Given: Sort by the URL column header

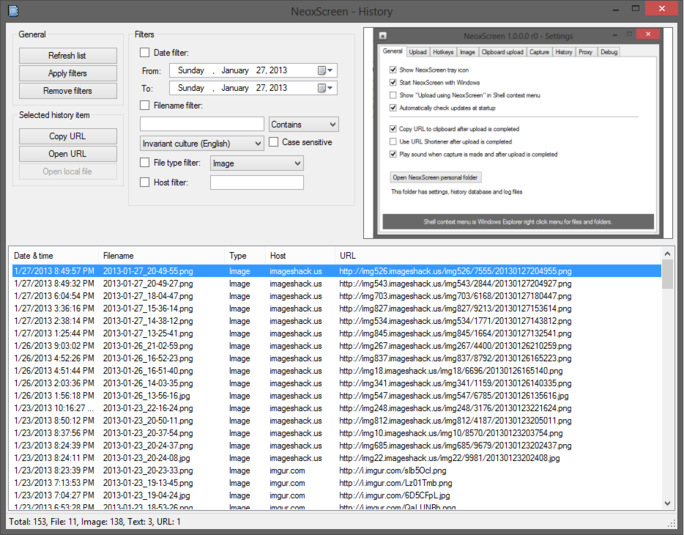Looking at the screenshot, I should 498,256.
